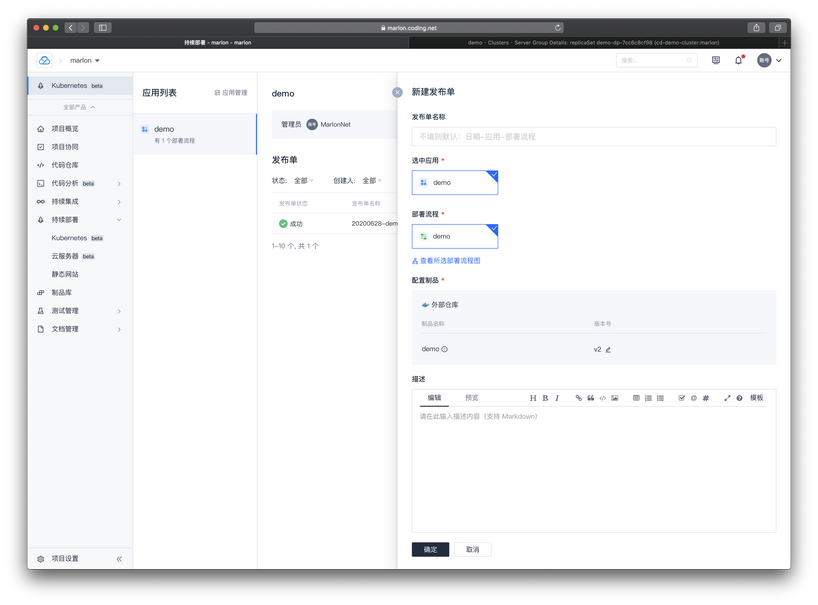Open the 模板 template option
818x605 pixels.
pos(756,398)
